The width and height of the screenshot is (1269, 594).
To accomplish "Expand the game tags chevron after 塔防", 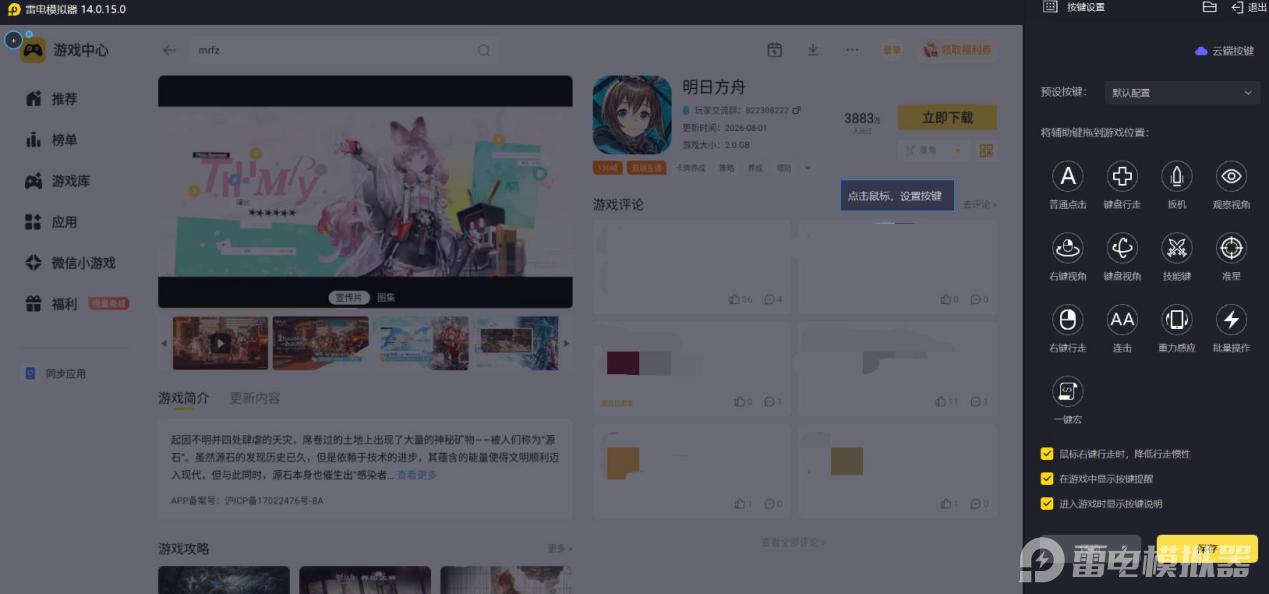I will (808, 168).
